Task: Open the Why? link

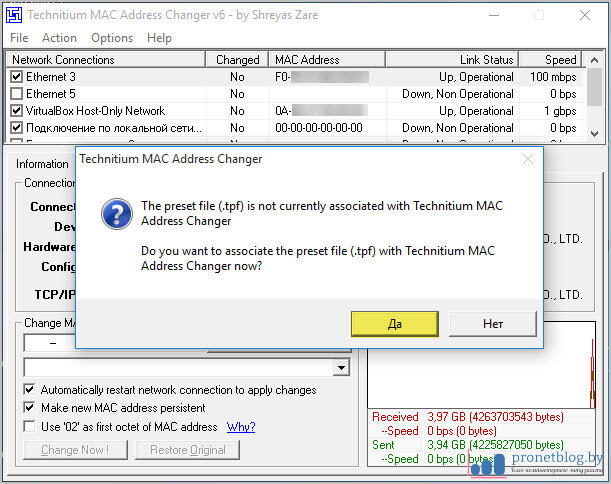Action: pyautogui.click(x=241, y=427)
